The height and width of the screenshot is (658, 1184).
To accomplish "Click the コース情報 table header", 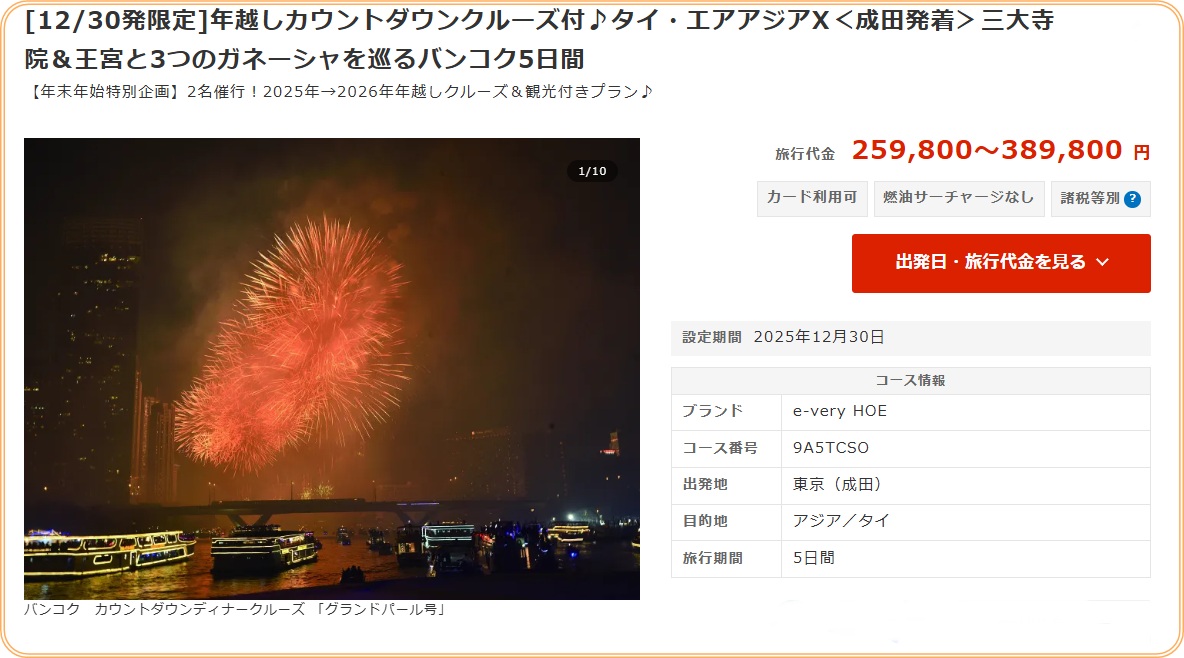I will coord(911,381).
